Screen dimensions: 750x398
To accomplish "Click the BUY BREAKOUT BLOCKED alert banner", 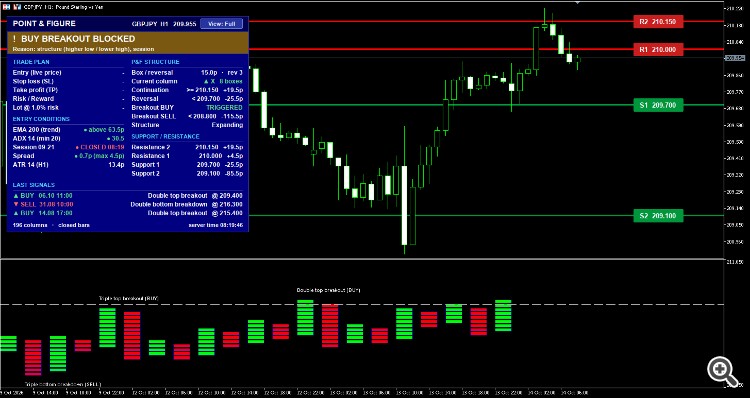I will [128, 43].
